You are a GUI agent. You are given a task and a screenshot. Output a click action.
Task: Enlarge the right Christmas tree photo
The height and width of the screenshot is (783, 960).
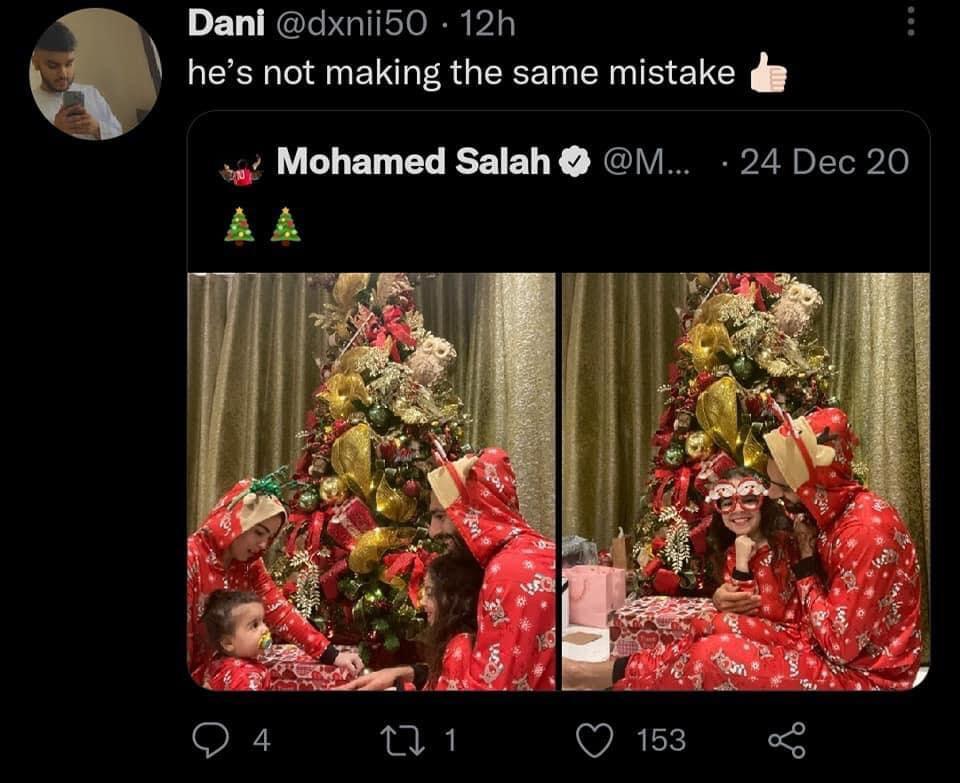[745, 481]
